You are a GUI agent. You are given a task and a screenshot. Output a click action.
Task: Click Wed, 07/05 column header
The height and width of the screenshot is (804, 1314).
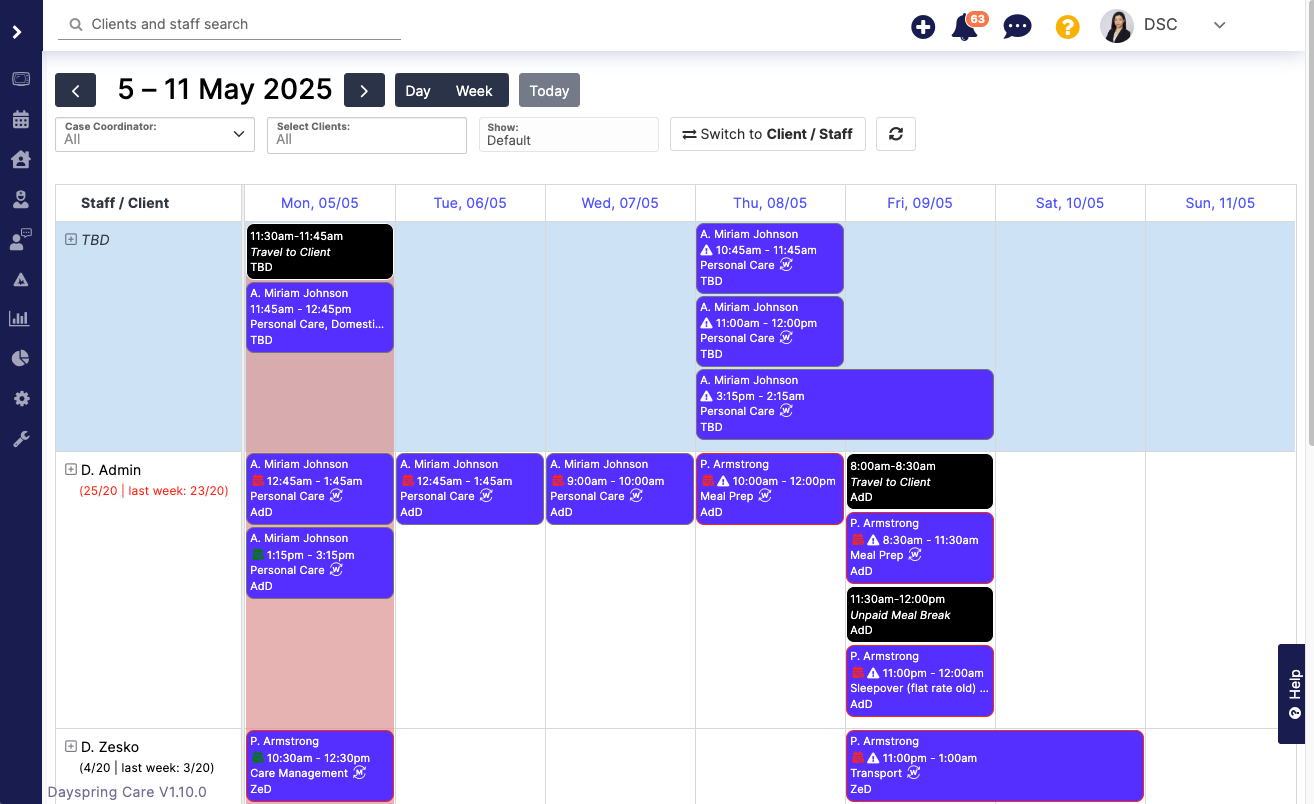click(620, 203)
